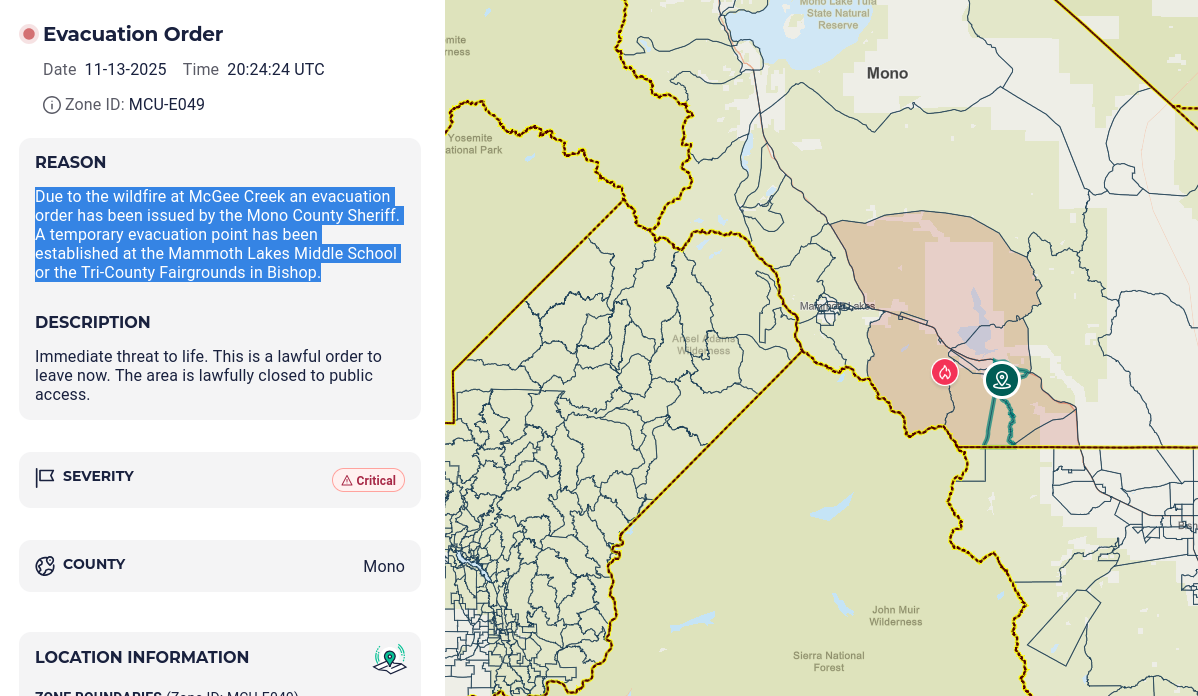Click the Sierra National Forest map label

click(x=829, y=662)
